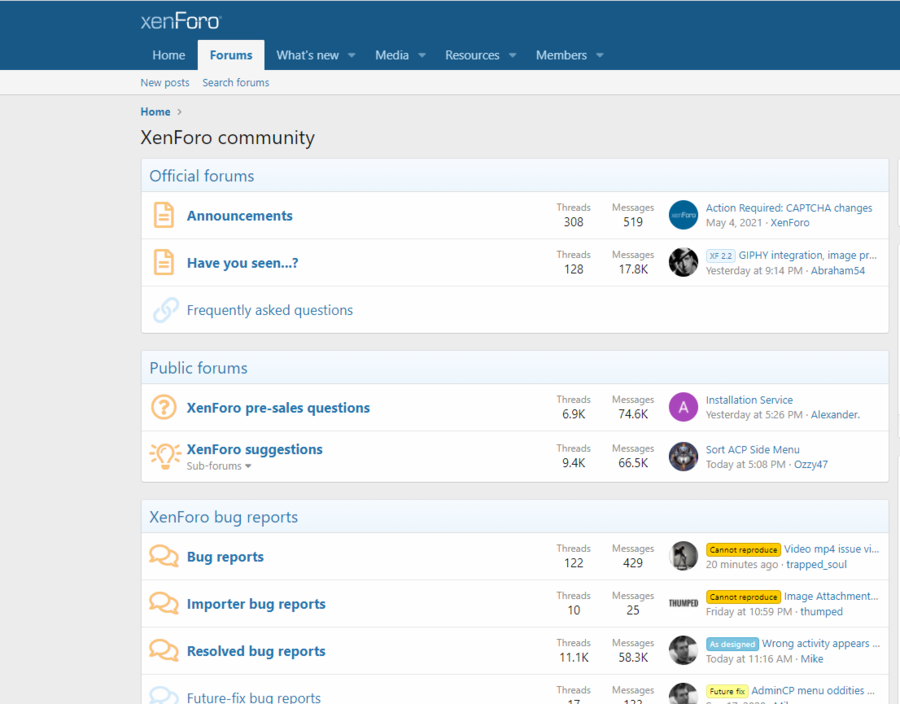Click the Importer bug reports chat icon

(x=164, y=604)
